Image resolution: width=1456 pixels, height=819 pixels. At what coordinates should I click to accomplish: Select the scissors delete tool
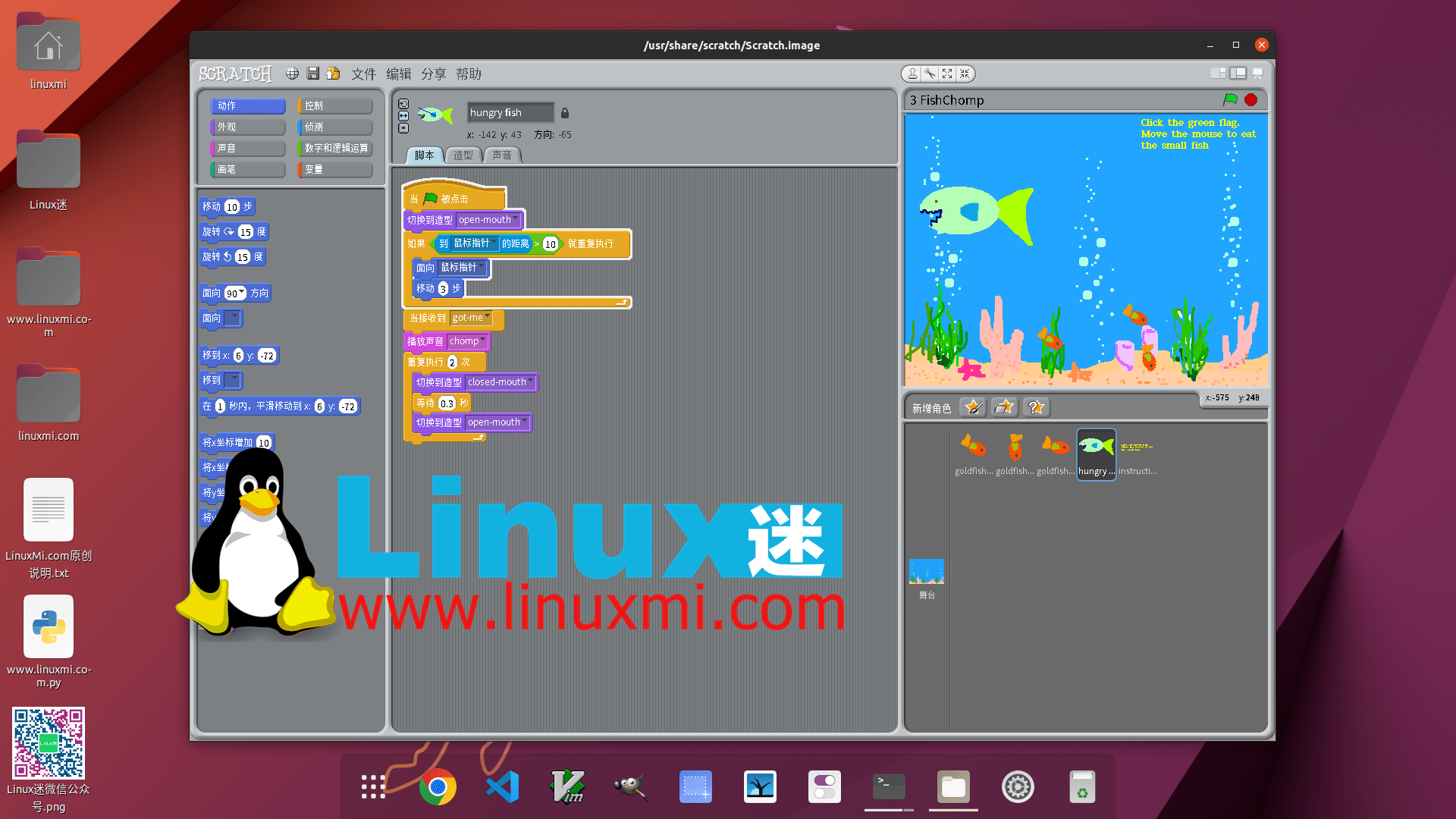tap(929, 74)
